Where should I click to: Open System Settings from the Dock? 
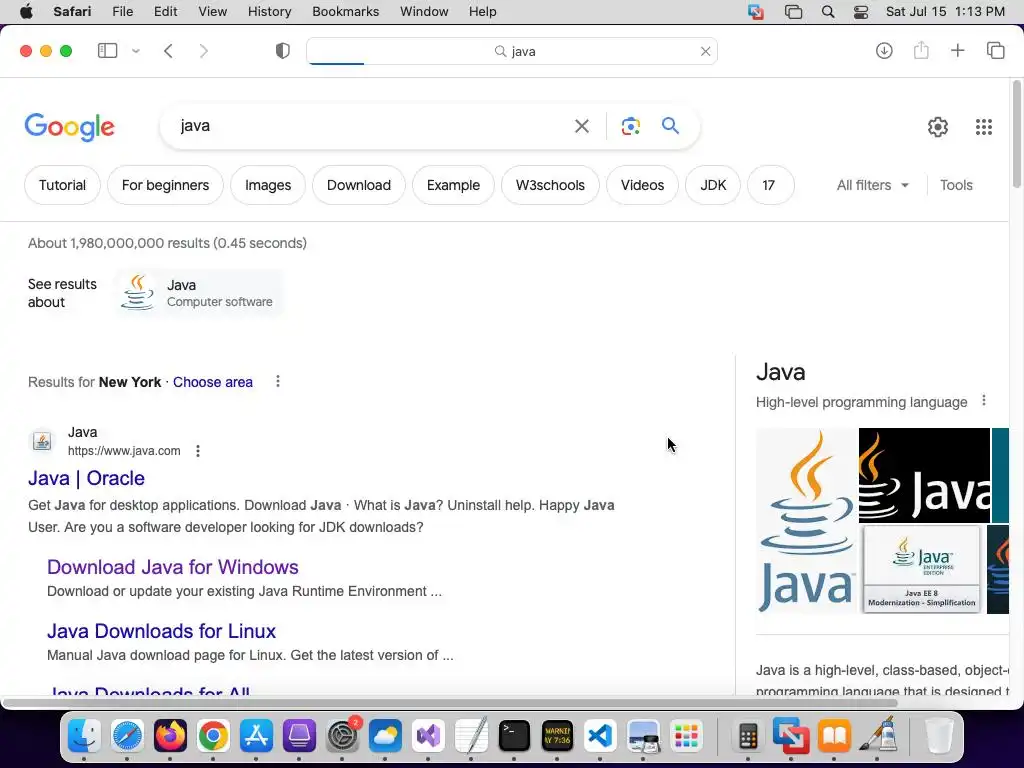tap(342, 736)
